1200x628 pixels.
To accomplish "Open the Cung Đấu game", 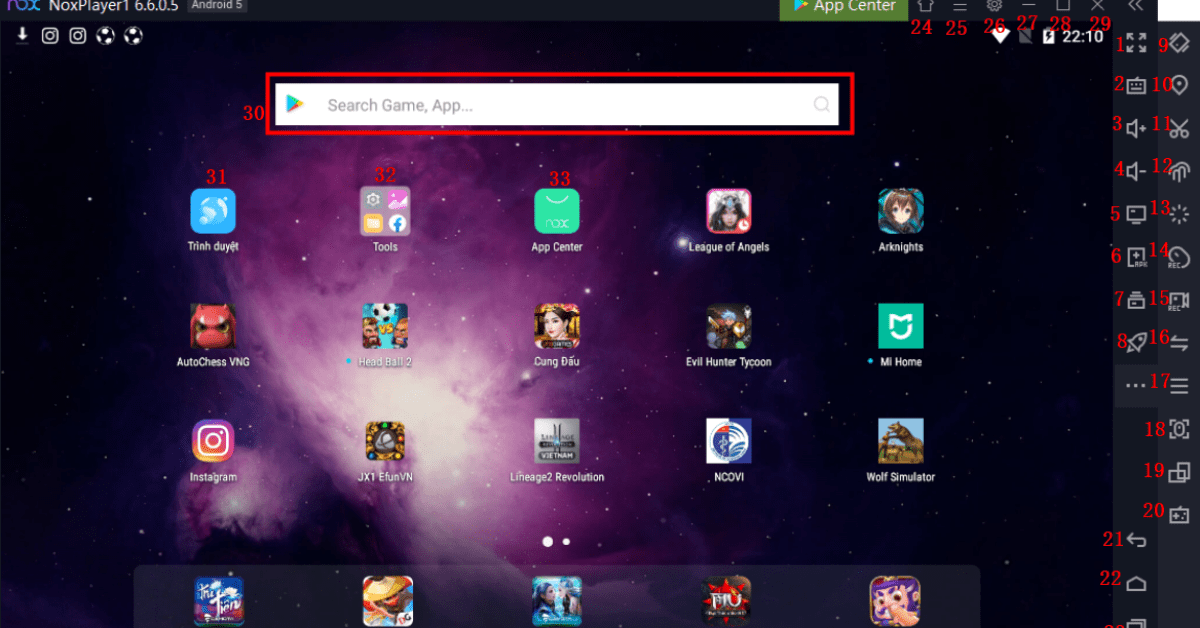I will [557, 326].
